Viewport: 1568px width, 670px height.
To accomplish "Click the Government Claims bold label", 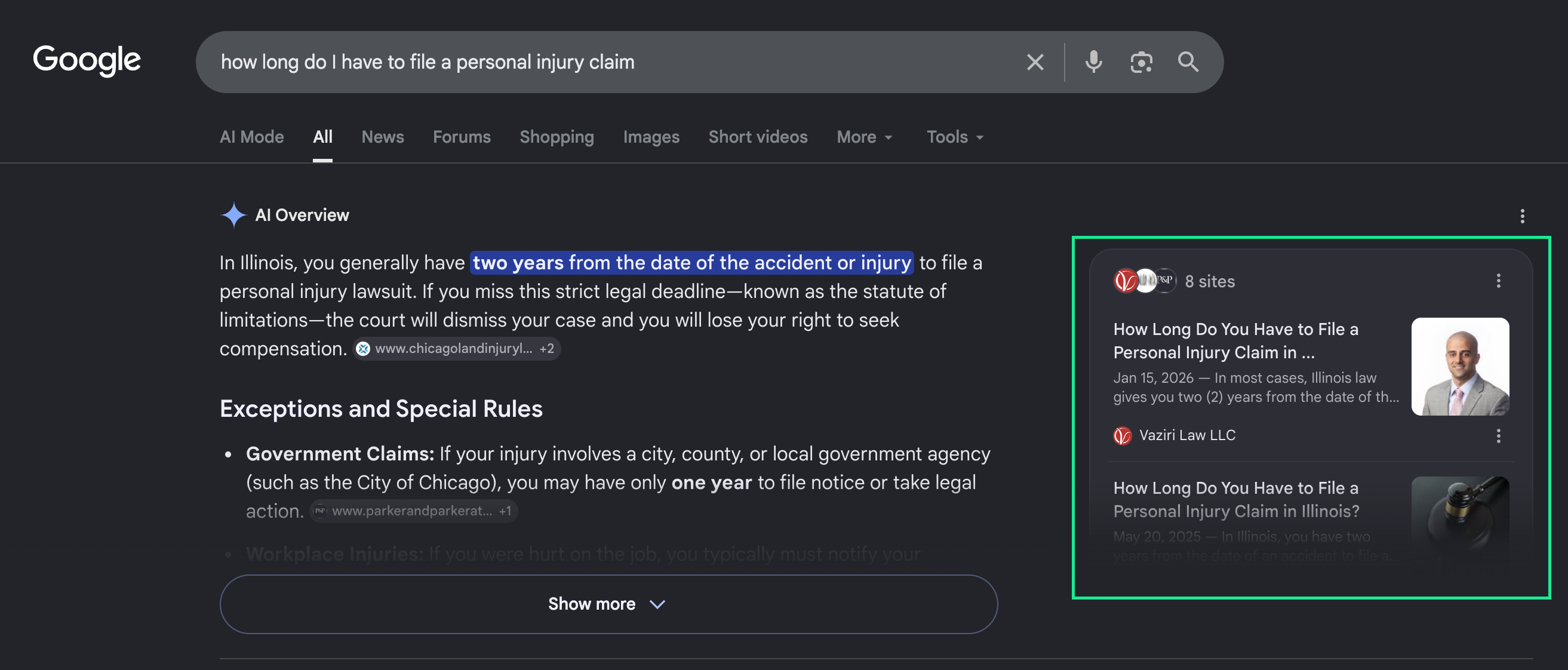I will click(x=340, y=453).
